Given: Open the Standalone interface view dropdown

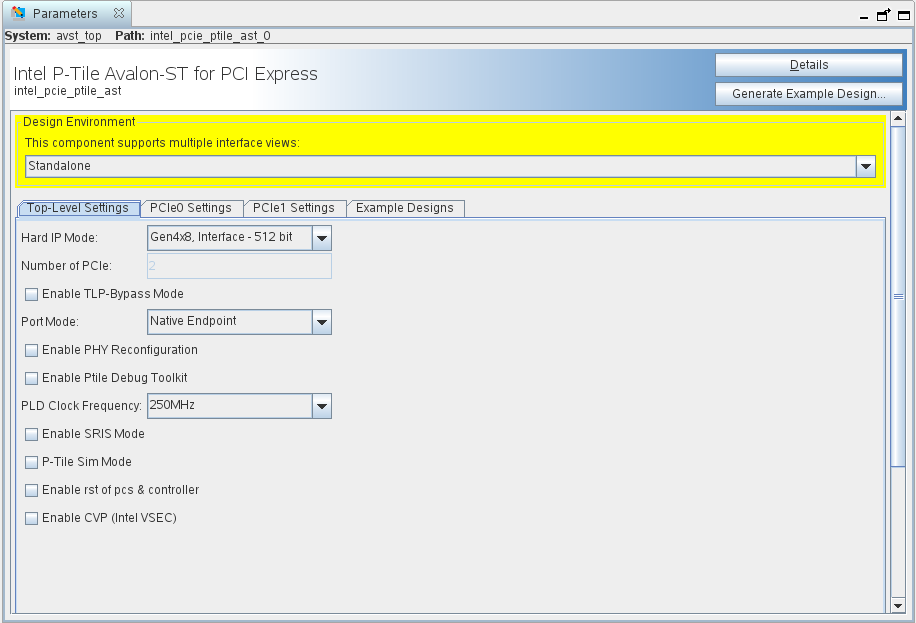Looking at the screenshot, I should (x=450, y=166).
